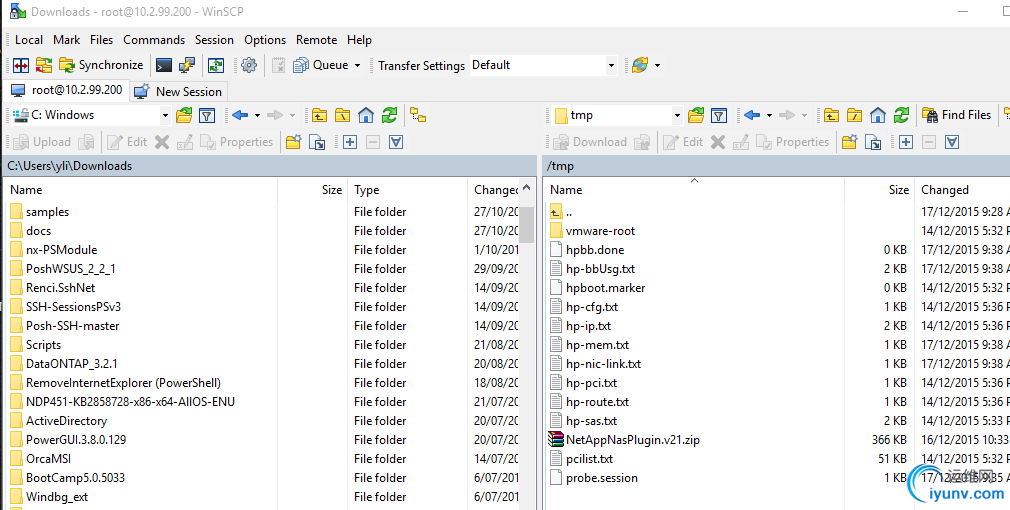Sort remote files by Size column
Viewport: 1010px width, 510px height.
[x=880, y=190]
